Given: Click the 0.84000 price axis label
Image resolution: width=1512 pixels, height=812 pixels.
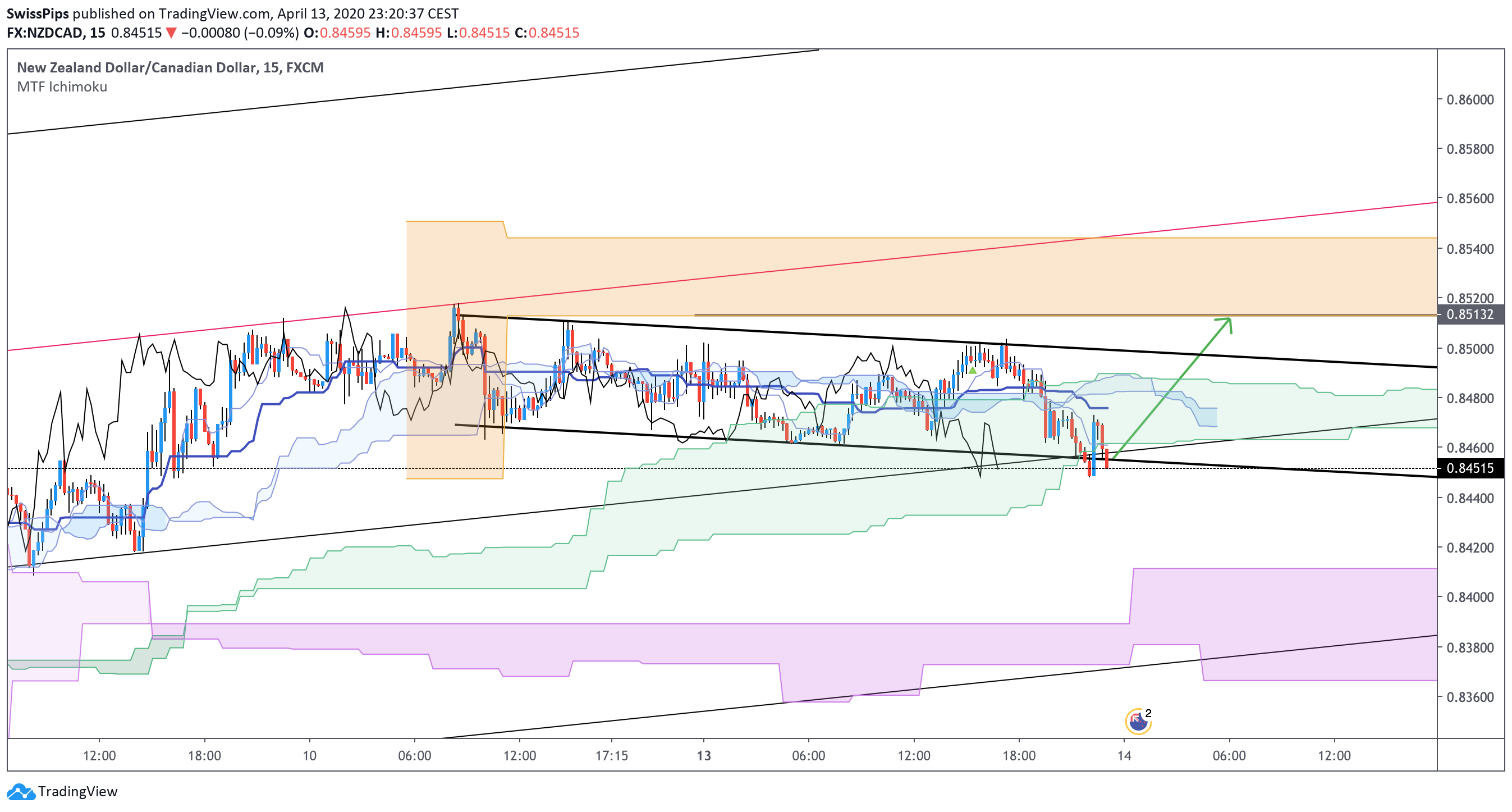Looking at the screenshot, I should pos(1470,597).
